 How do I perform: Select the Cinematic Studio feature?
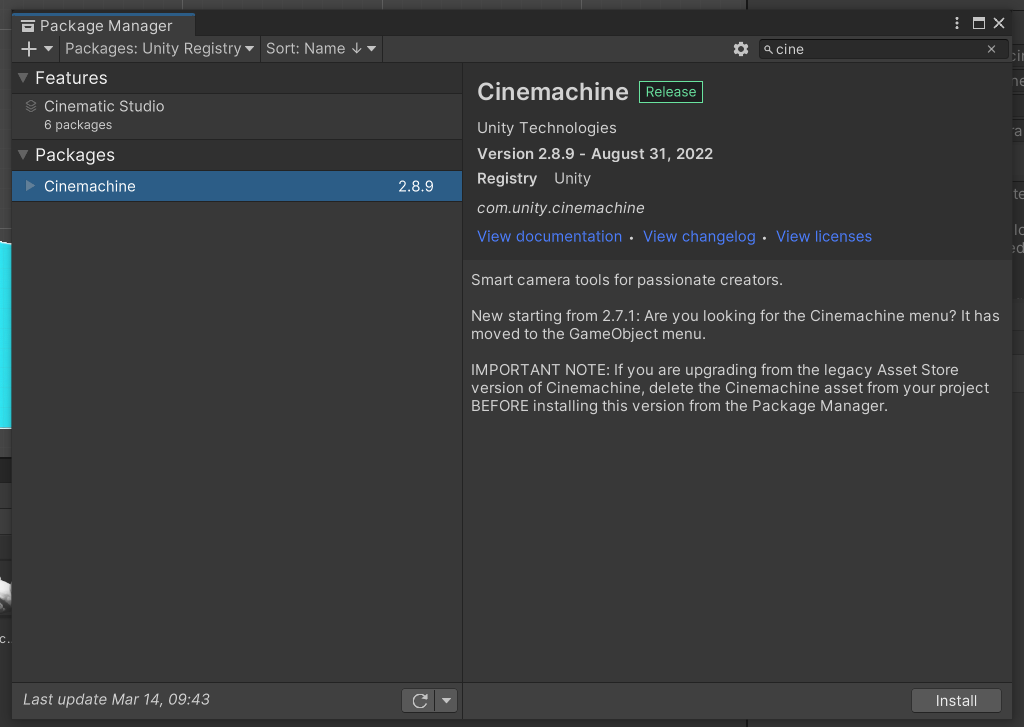(x=237, y=116)
